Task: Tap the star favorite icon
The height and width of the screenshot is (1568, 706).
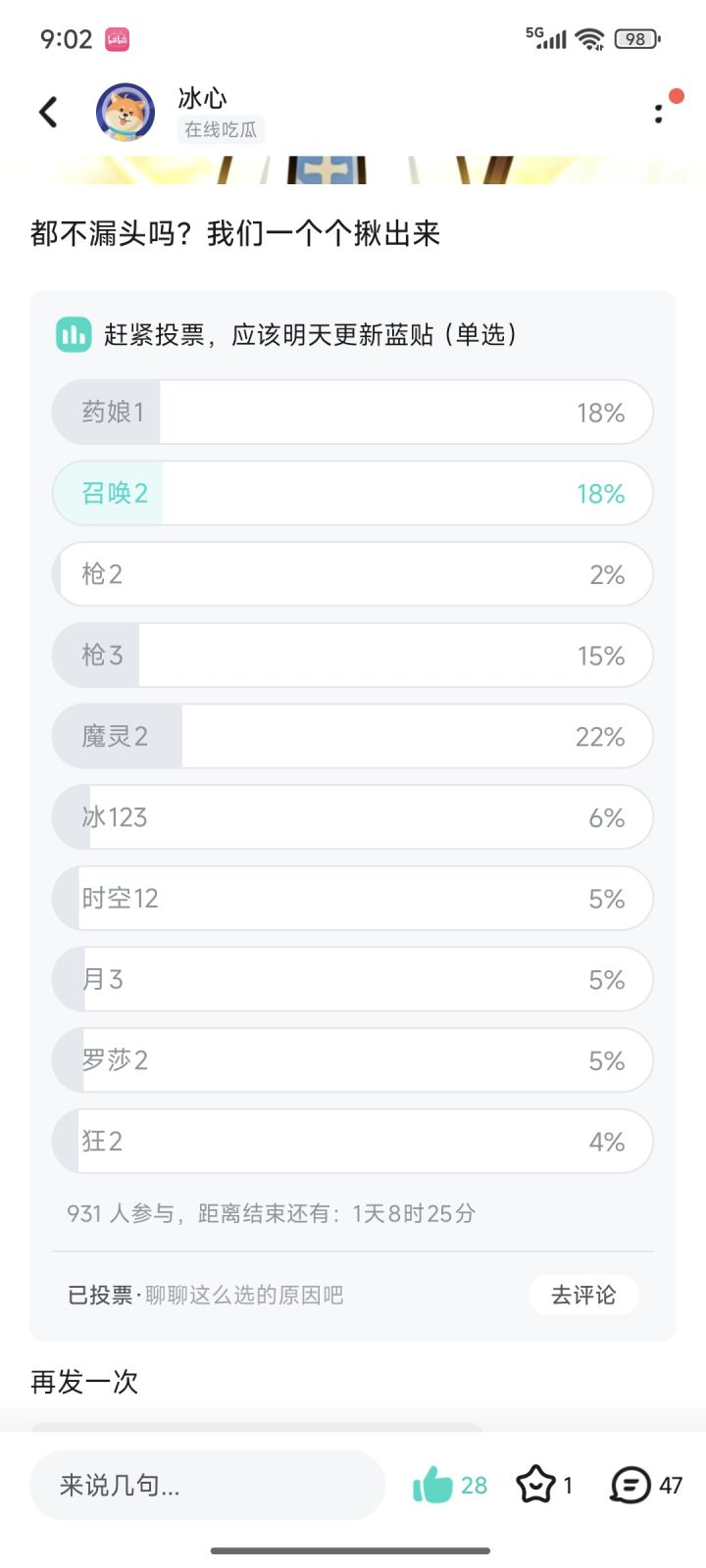Action: (535, 1485)
